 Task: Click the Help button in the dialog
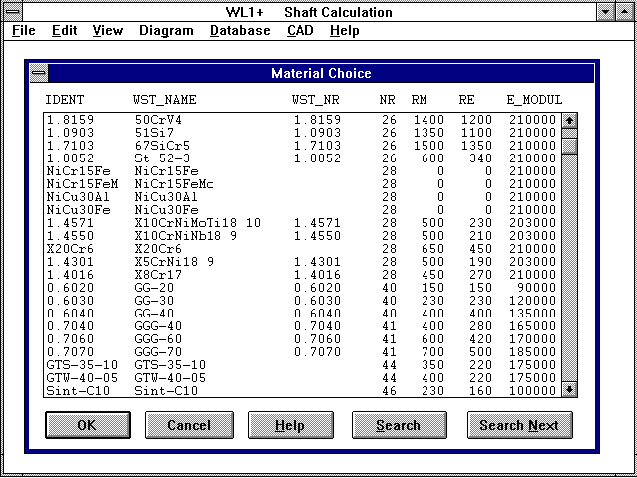[290, 425]
